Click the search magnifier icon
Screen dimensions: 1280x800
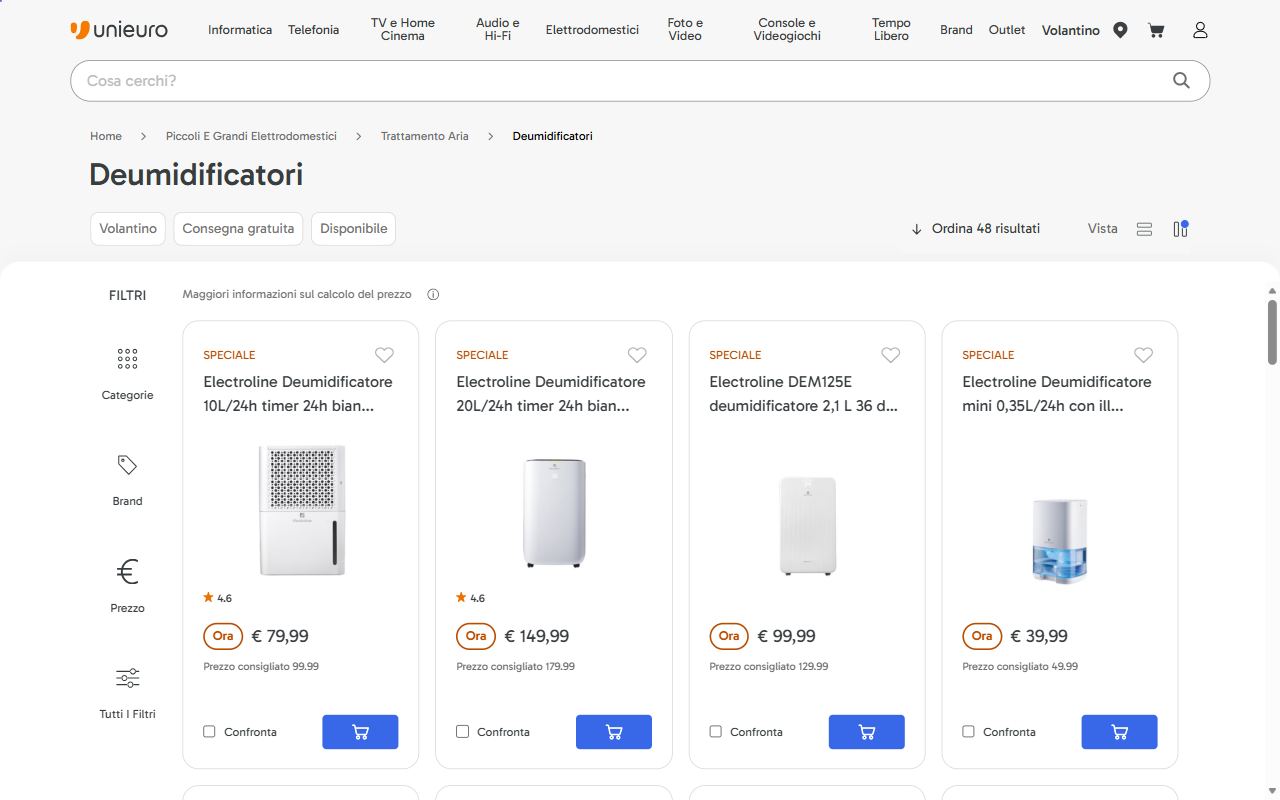1181,81
